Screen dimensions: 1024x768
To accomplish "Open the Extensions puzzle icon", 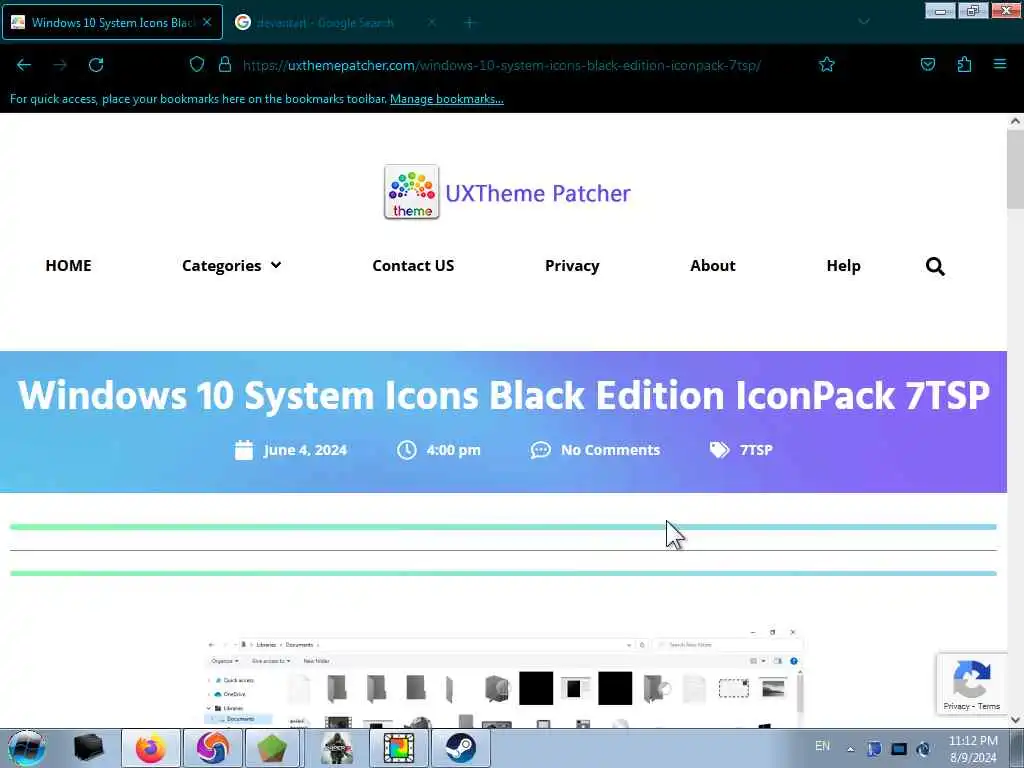I will point(964,64).
